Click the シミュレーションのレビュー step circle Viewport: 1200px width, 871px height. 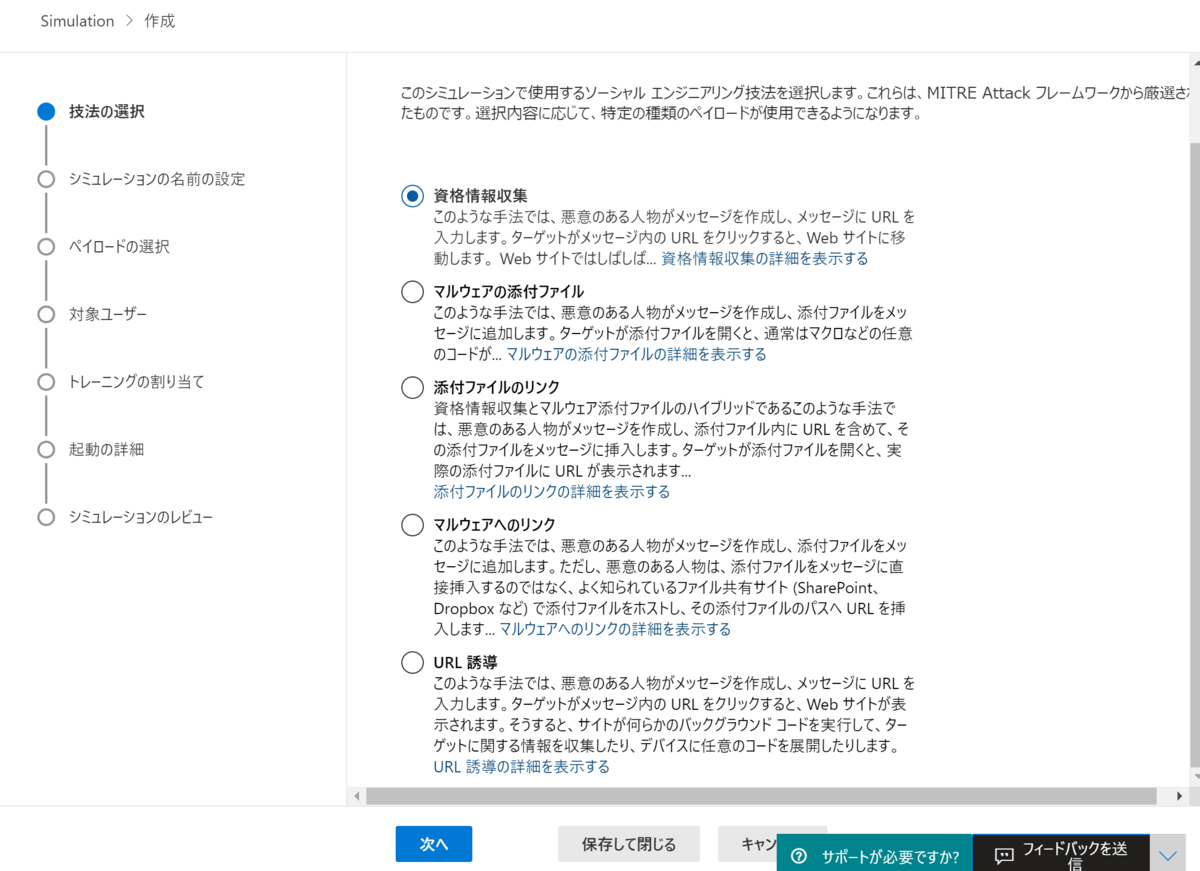(x=46, y=517)
